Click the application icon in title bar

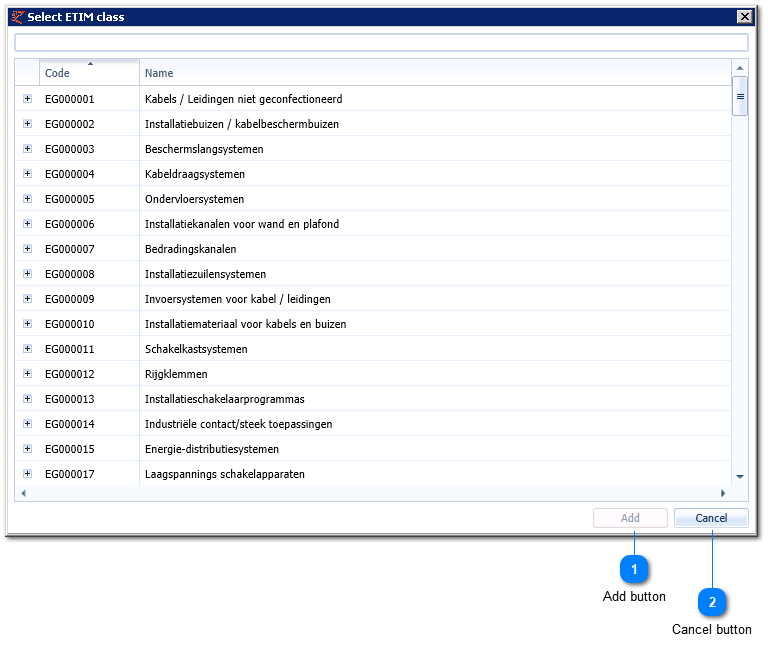click(18, 17)
